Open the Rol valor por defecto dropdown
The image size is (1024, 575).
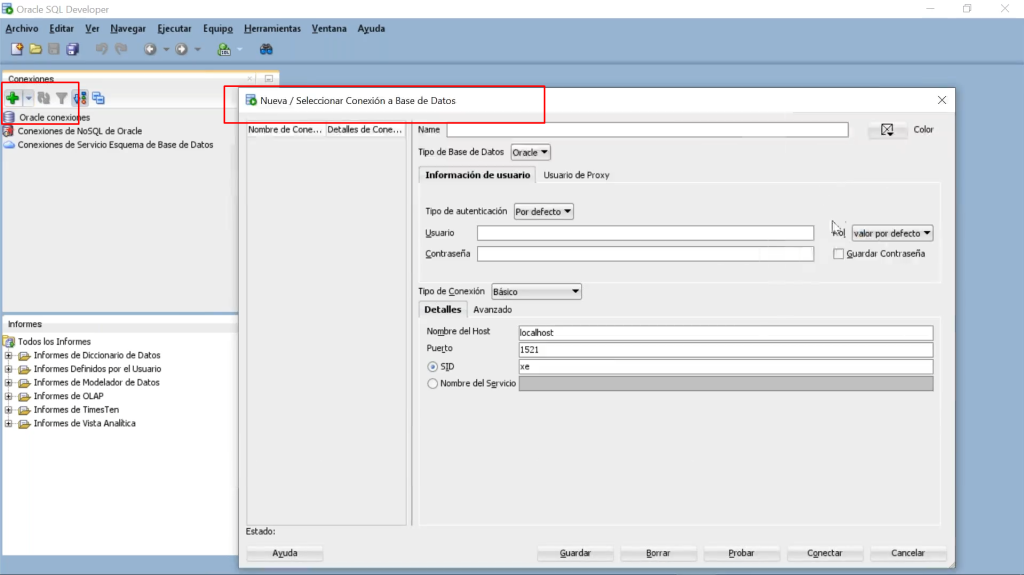pyautogui.click(x=892, y=233)
